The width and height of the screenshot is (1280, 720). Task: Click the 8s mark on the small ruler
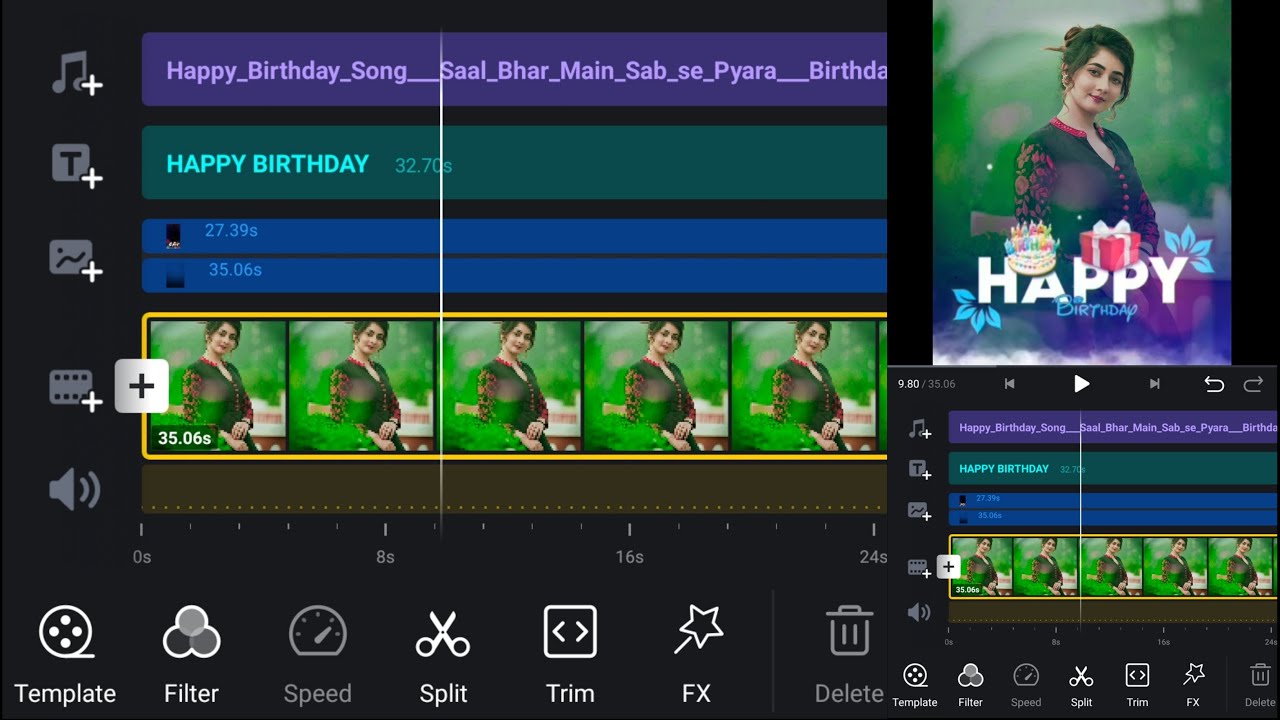[1056, 642]
